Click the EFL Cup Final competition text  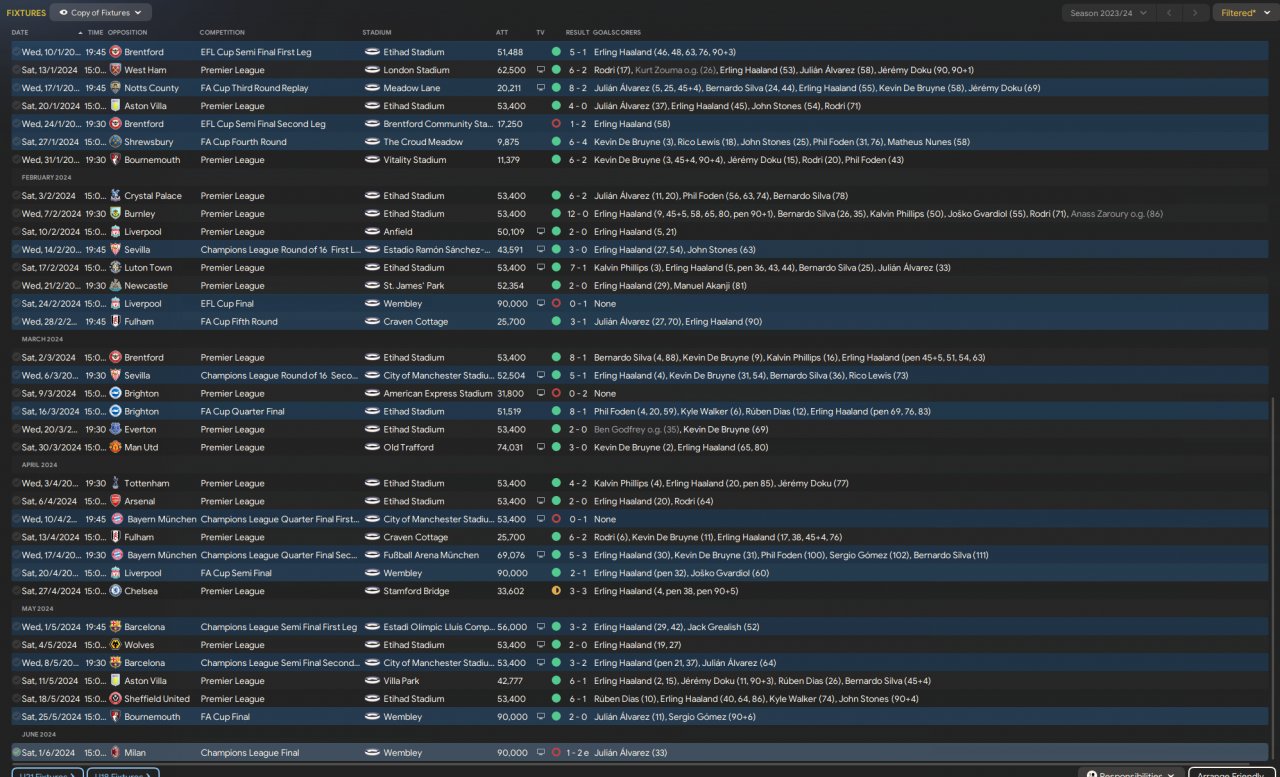pyautogui.click(x=227, y=304)
